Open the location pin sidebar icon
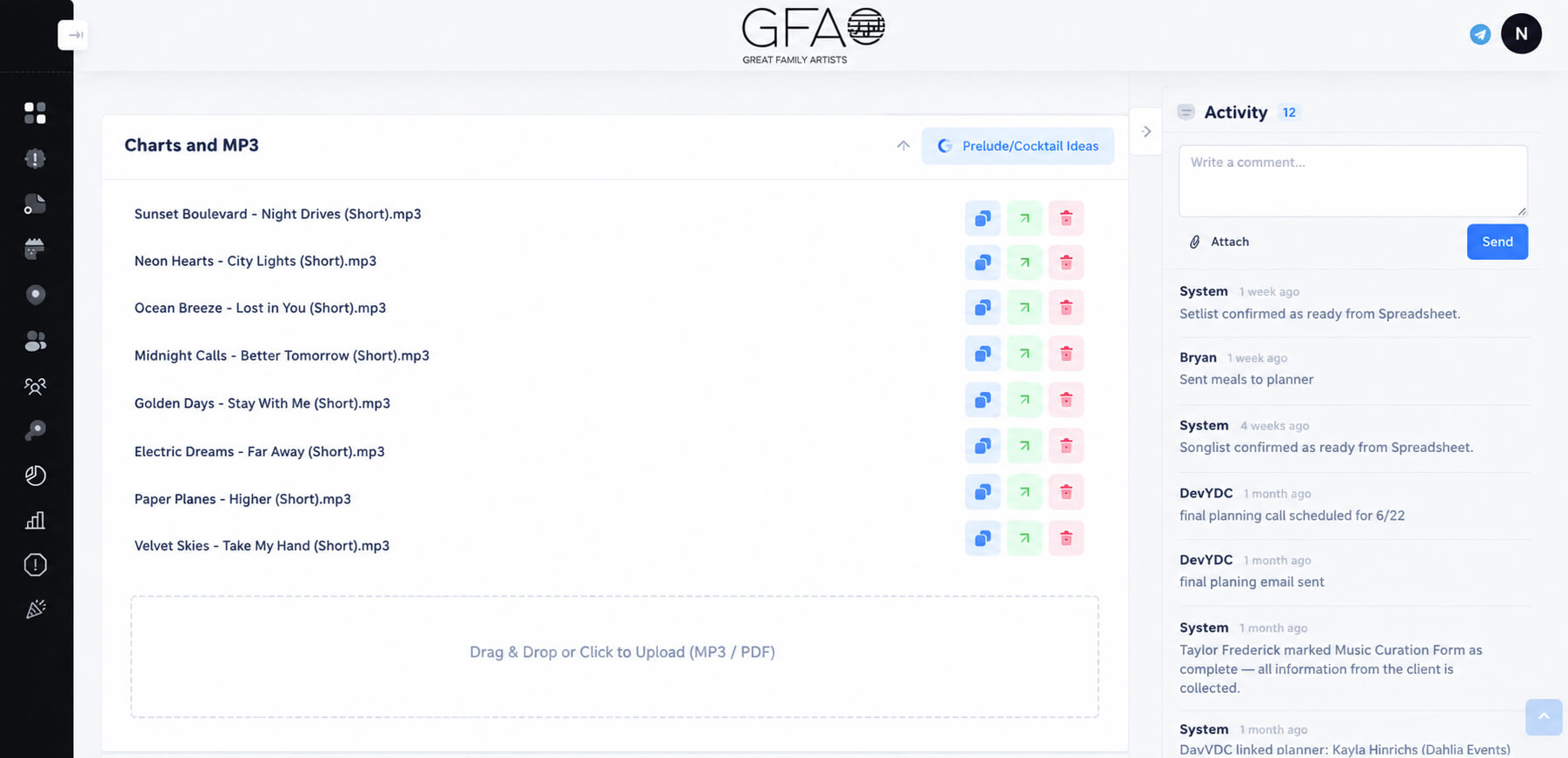 tap(35, 295)
